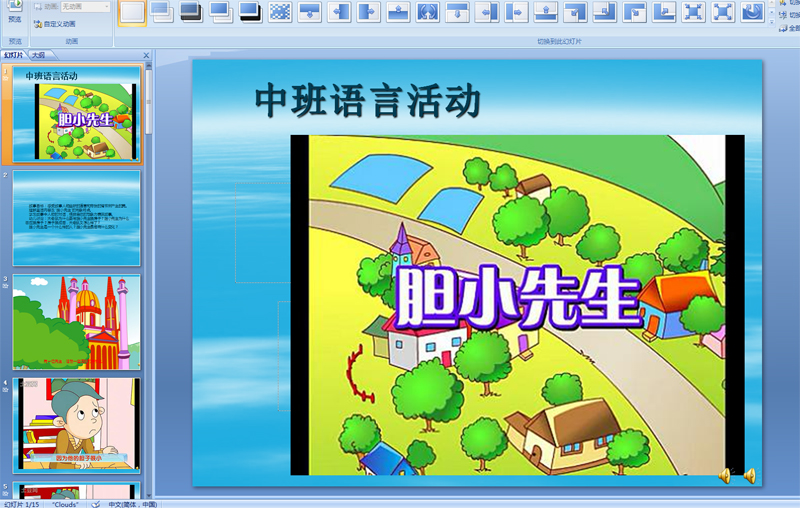Select the No Transition blank thumbnail
800x508 pixels.
click(x=133, y=12)
